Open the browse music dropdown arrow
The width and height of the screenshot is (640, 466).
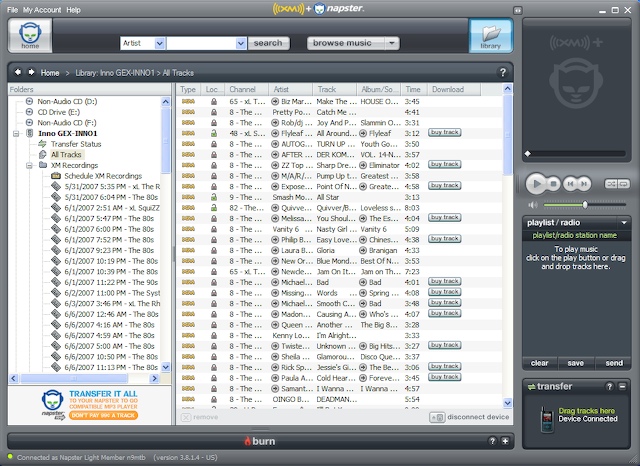(x=392, y=43)
